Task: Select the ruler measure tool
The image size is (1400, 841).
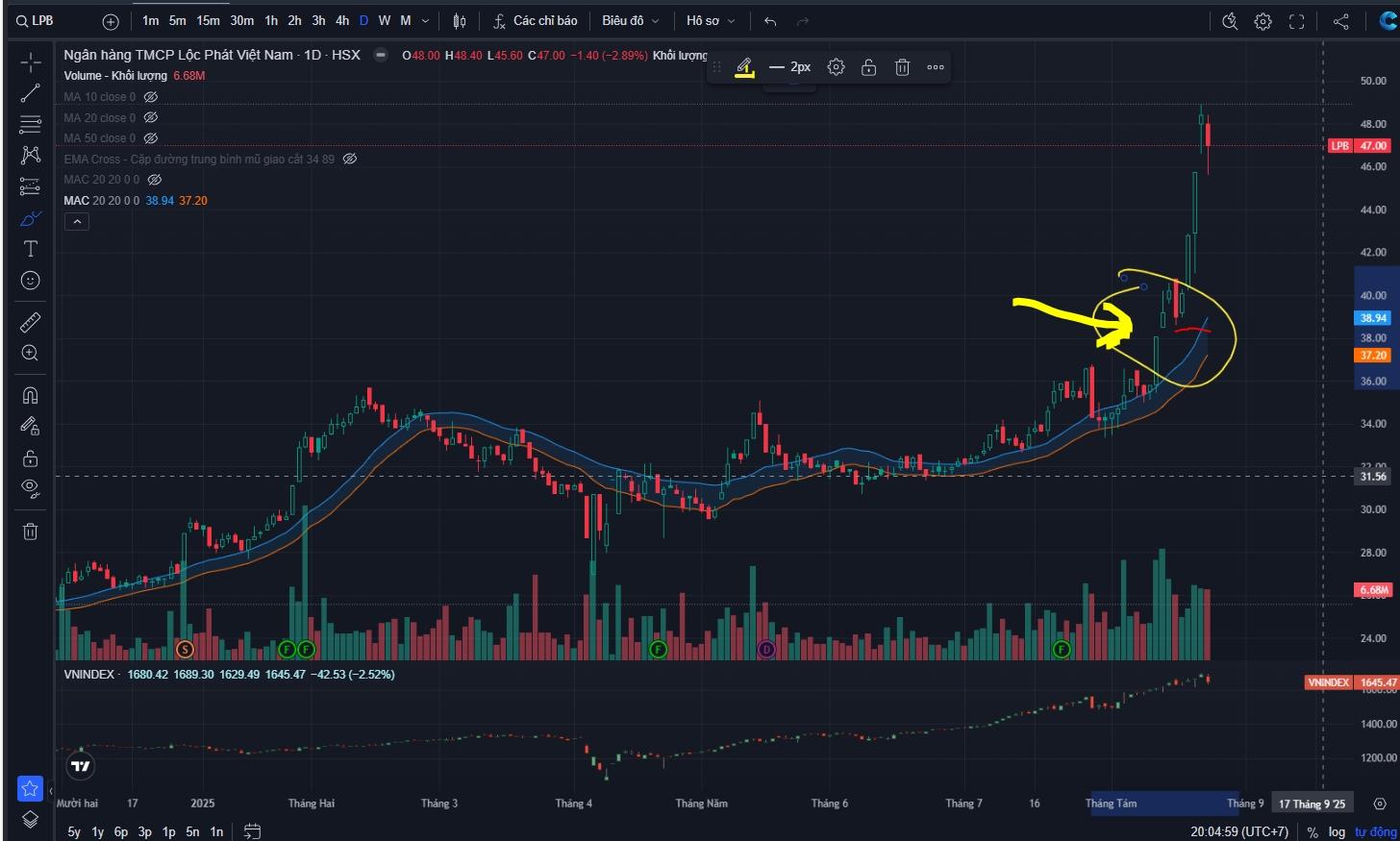Action: point(31,322)
